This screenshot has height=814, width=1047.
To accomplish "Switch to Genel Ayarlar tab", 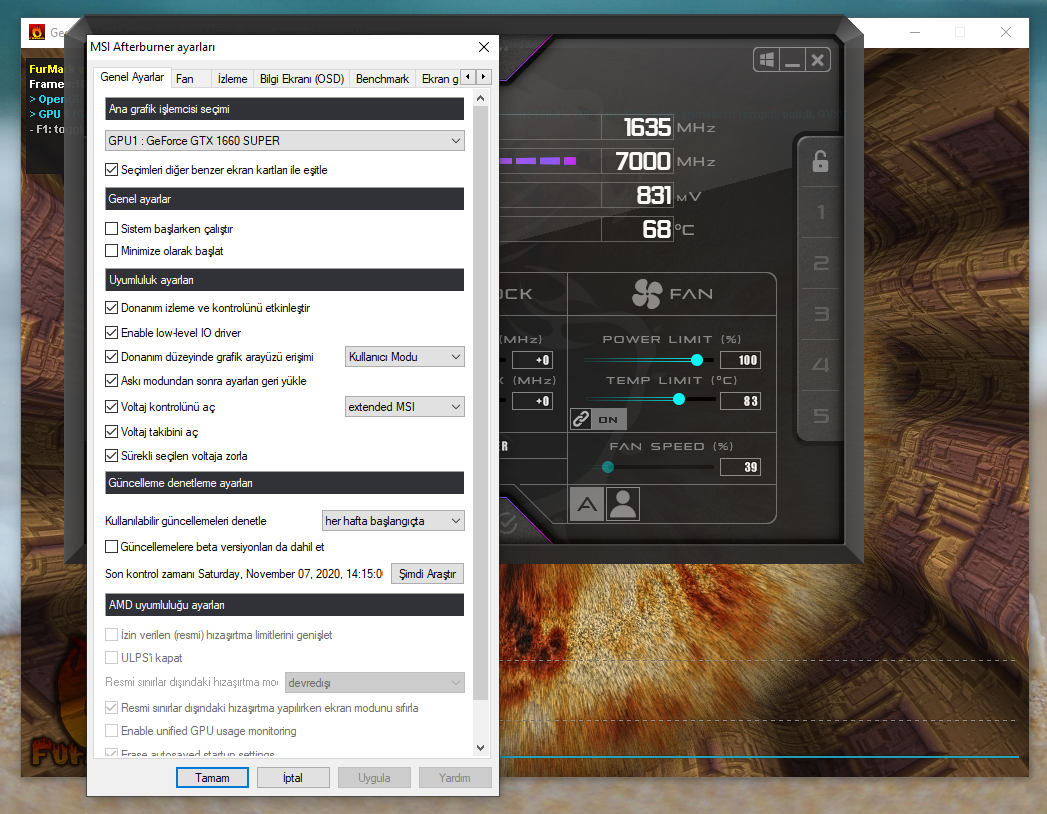I will click(132, 77).
